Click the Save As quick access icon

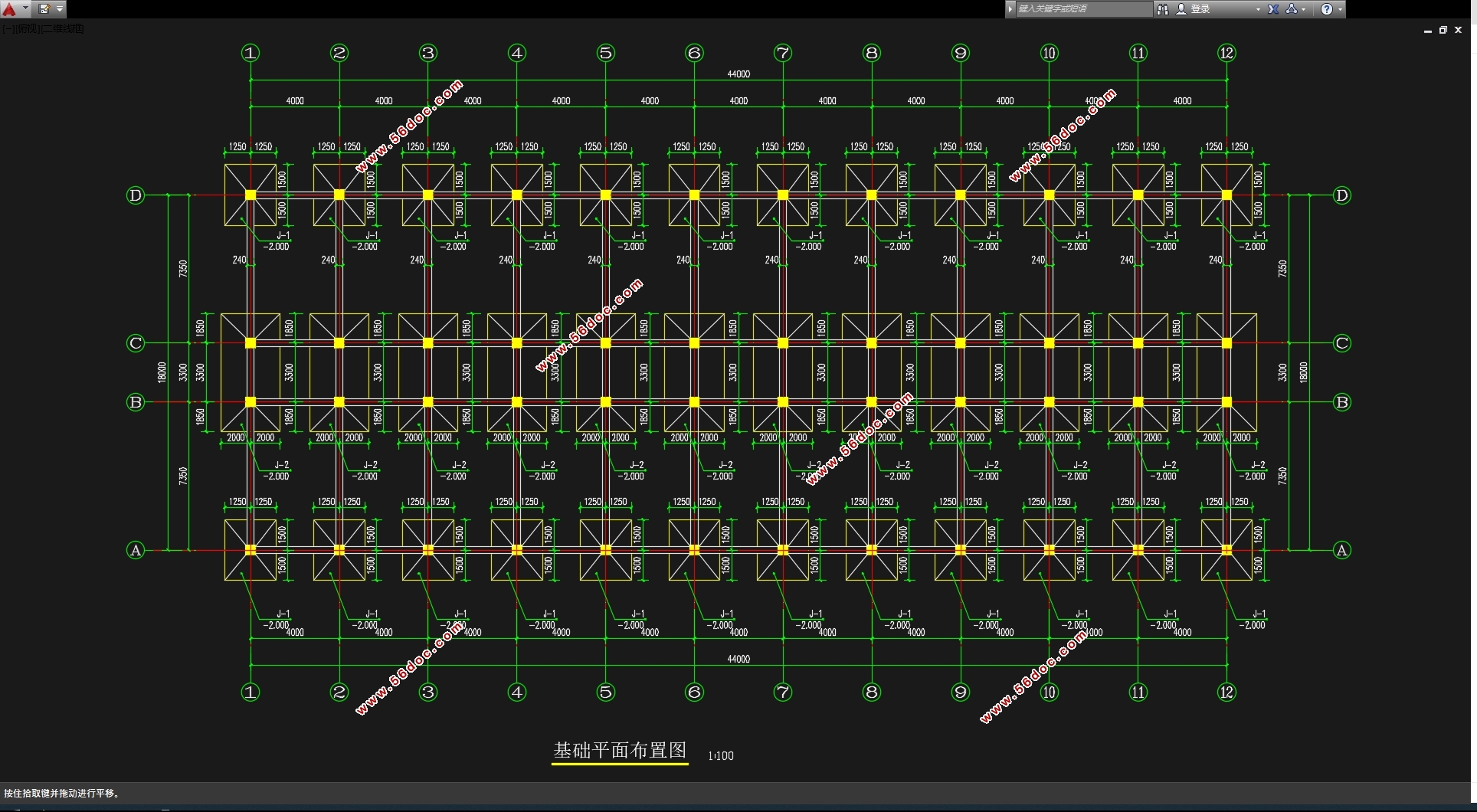pos(44,9)
